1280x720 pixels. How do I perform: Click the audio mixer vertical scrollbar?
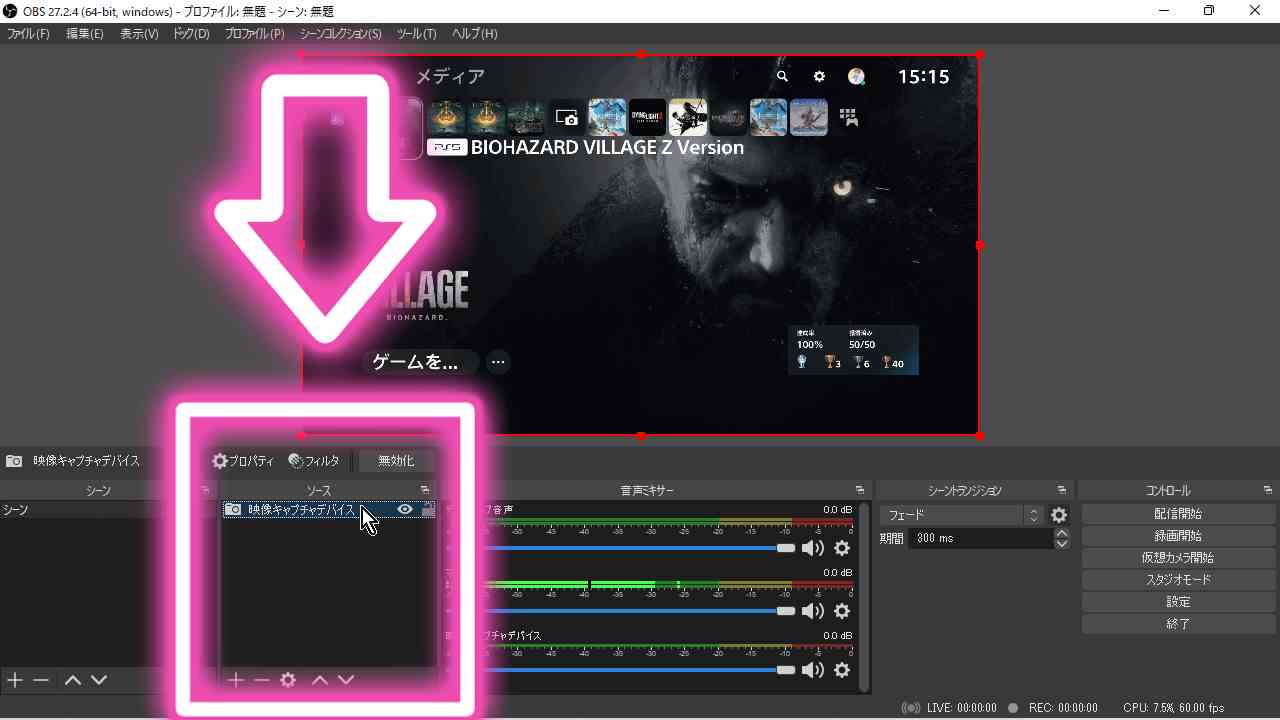pyautogui.click(x=865, y=596)
